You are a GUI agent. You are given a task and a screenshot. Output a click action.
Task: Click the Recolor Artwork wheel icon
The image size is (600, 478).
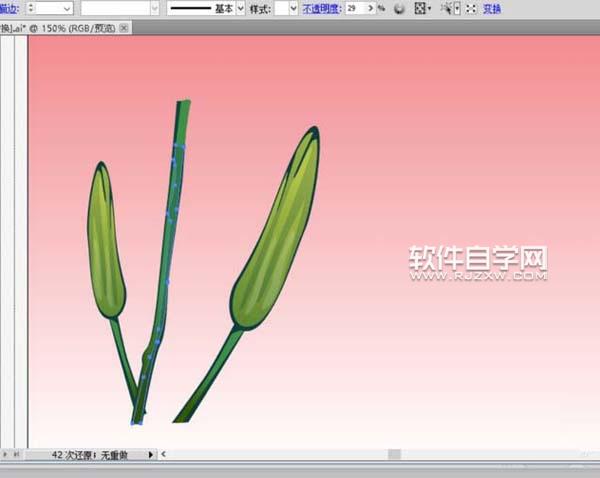coord(399,9)
